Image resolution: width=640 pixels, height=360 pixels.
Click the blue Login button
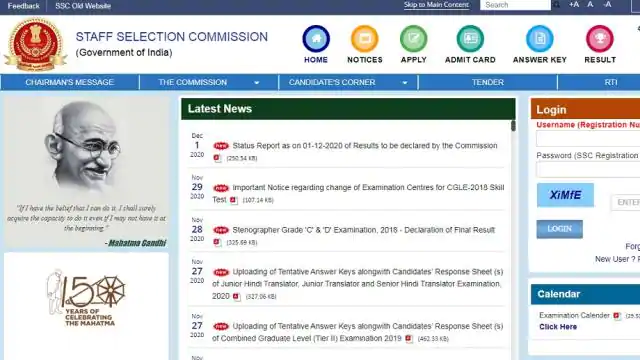pos(559,229)
